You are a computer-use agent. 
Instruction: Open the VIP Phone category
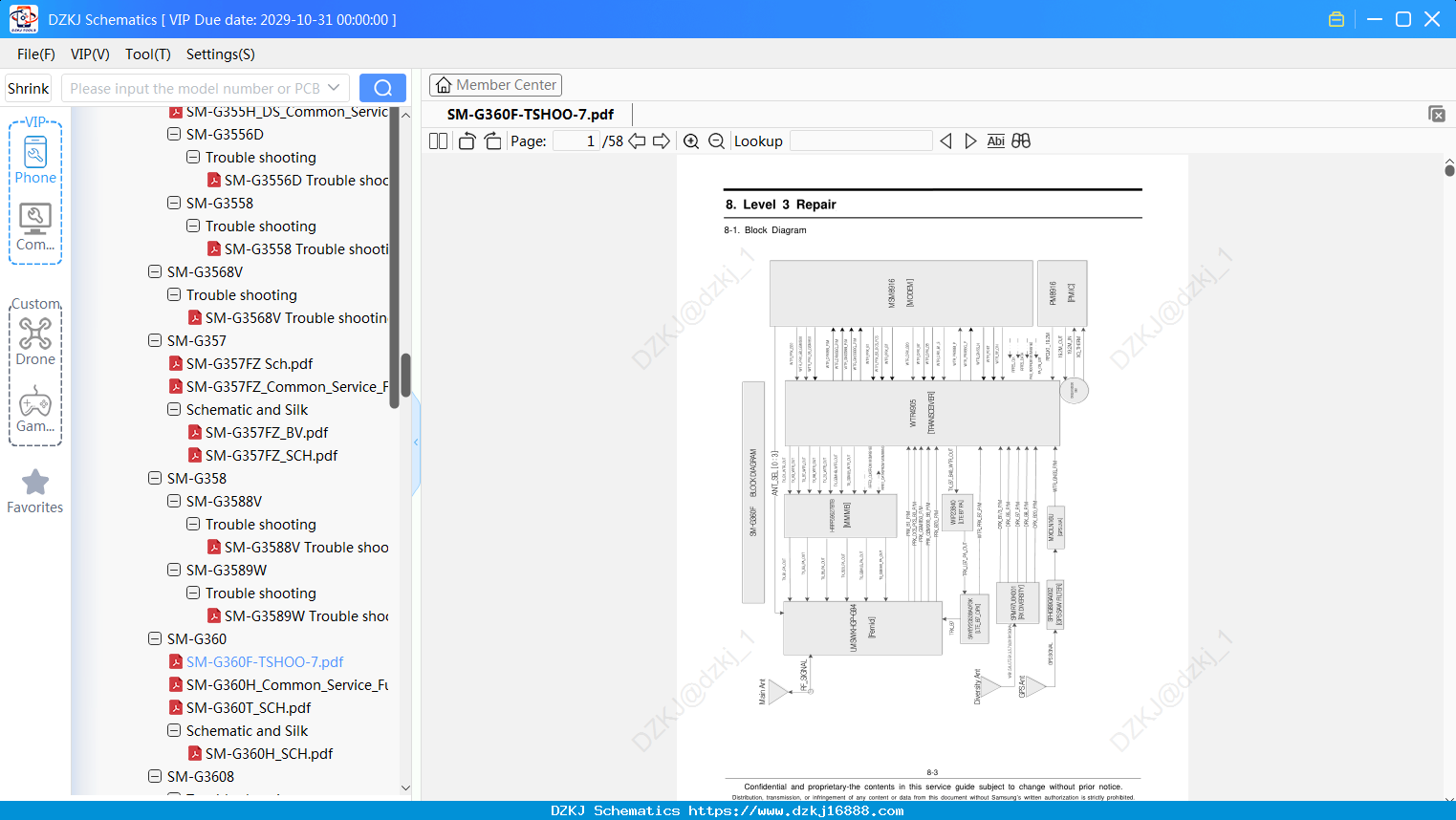tap(35, 160)
